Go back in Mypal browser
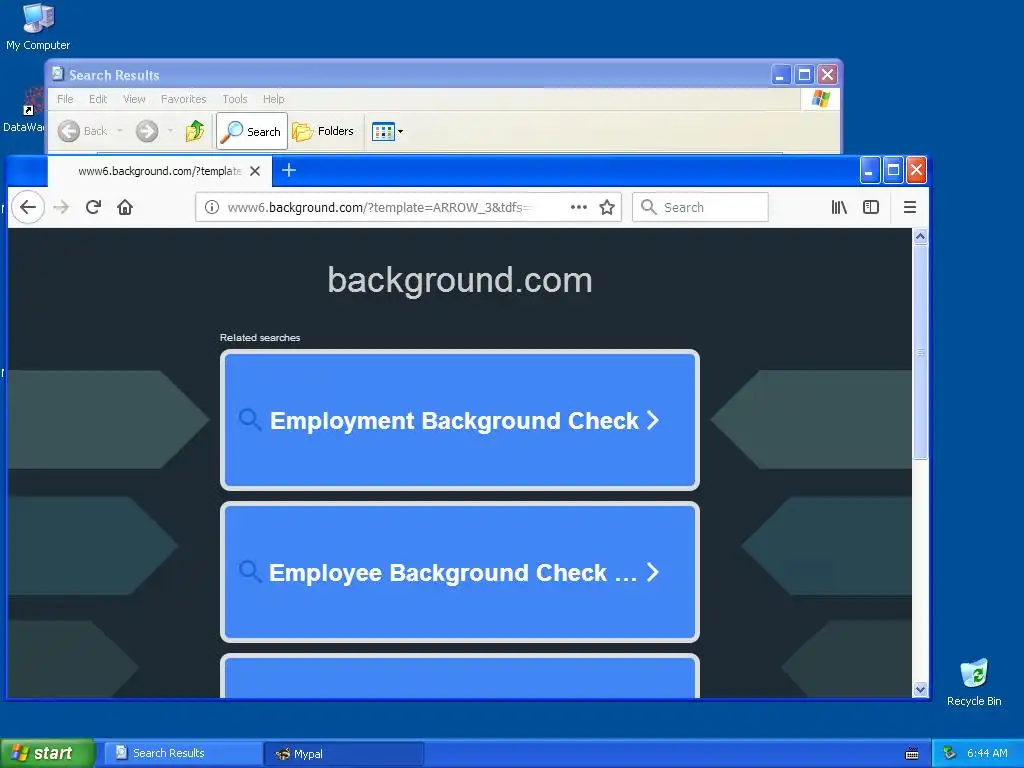 27,207
